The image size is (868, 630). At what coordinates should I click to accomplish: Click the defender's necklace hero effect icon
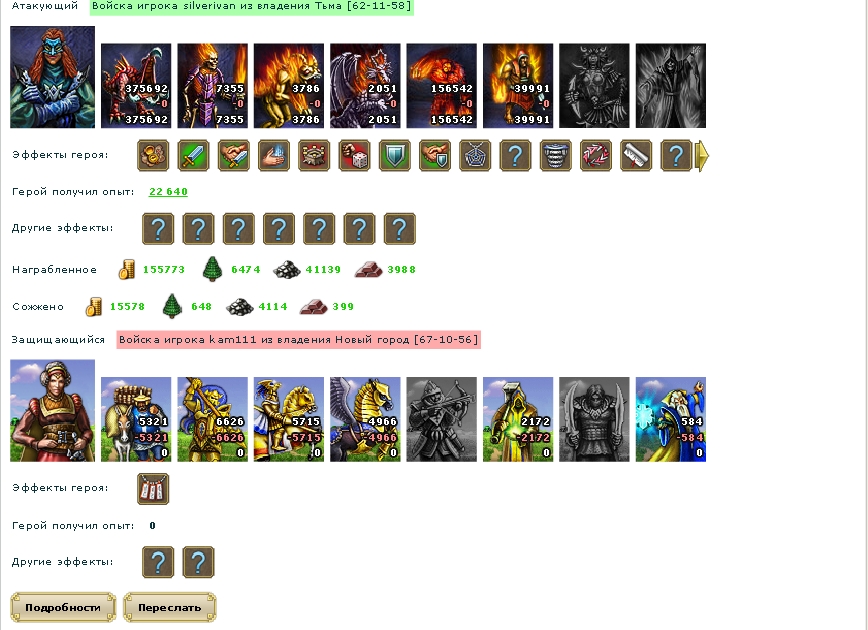pyautogui.click(x=153, y=489)
